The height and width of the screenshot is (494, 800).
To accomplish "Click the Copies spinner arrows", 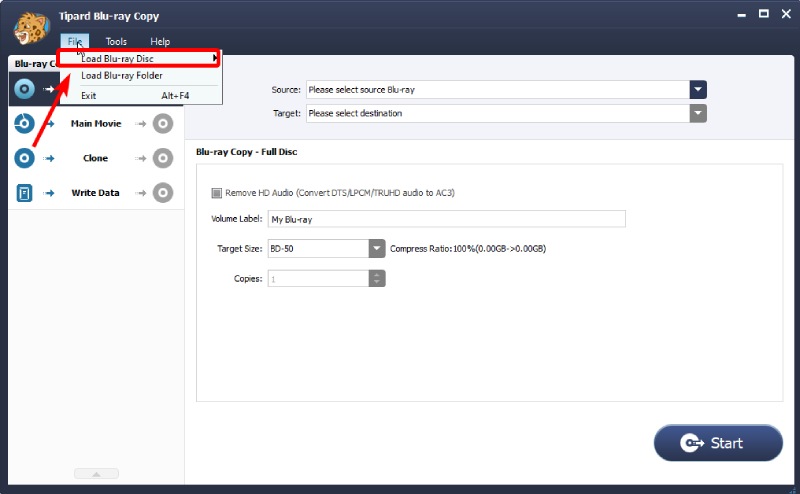I will tap(377, 279).
